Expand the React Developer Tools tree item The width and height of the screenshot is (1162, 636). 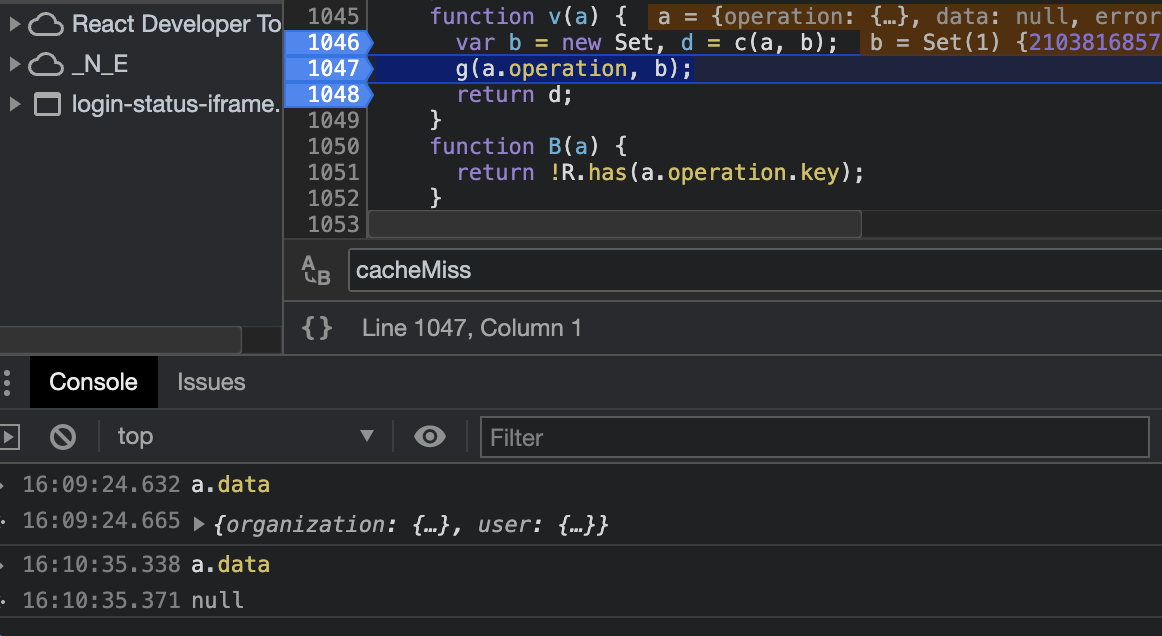coord(14,23)
